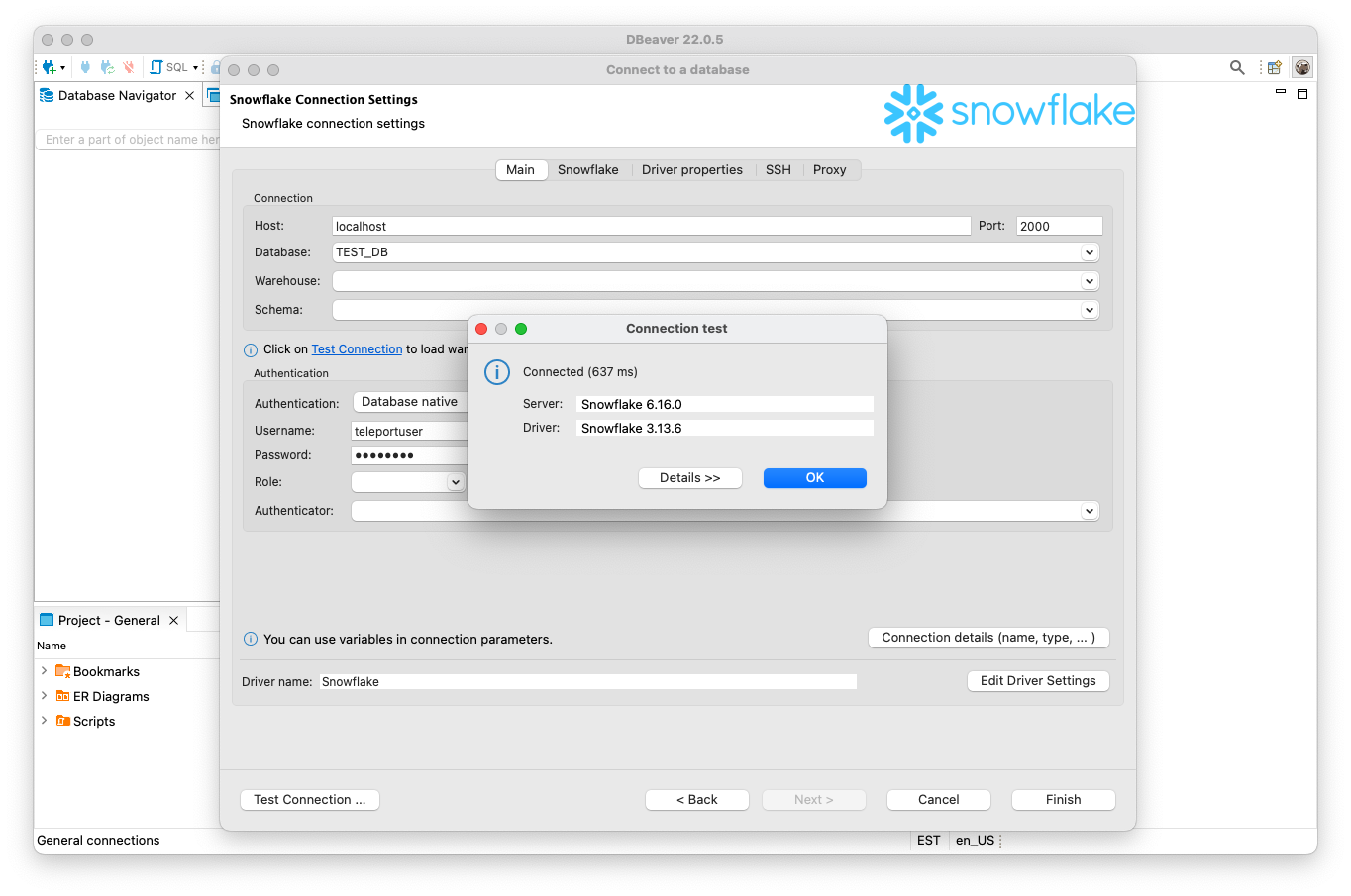Click the Test Connection hyperlink
Image resolution: width=1351 pixels, height=896 pixels.
357,349
